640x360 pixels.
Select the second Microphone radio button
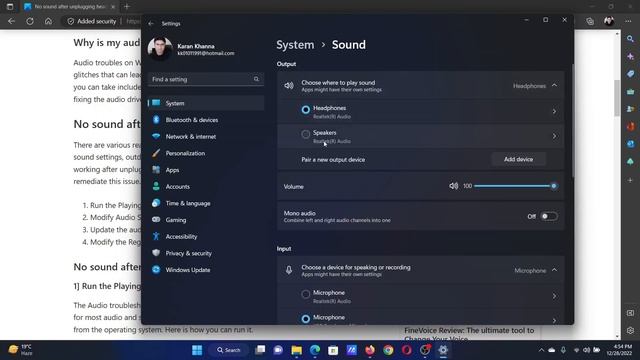[x=305, y=319]
